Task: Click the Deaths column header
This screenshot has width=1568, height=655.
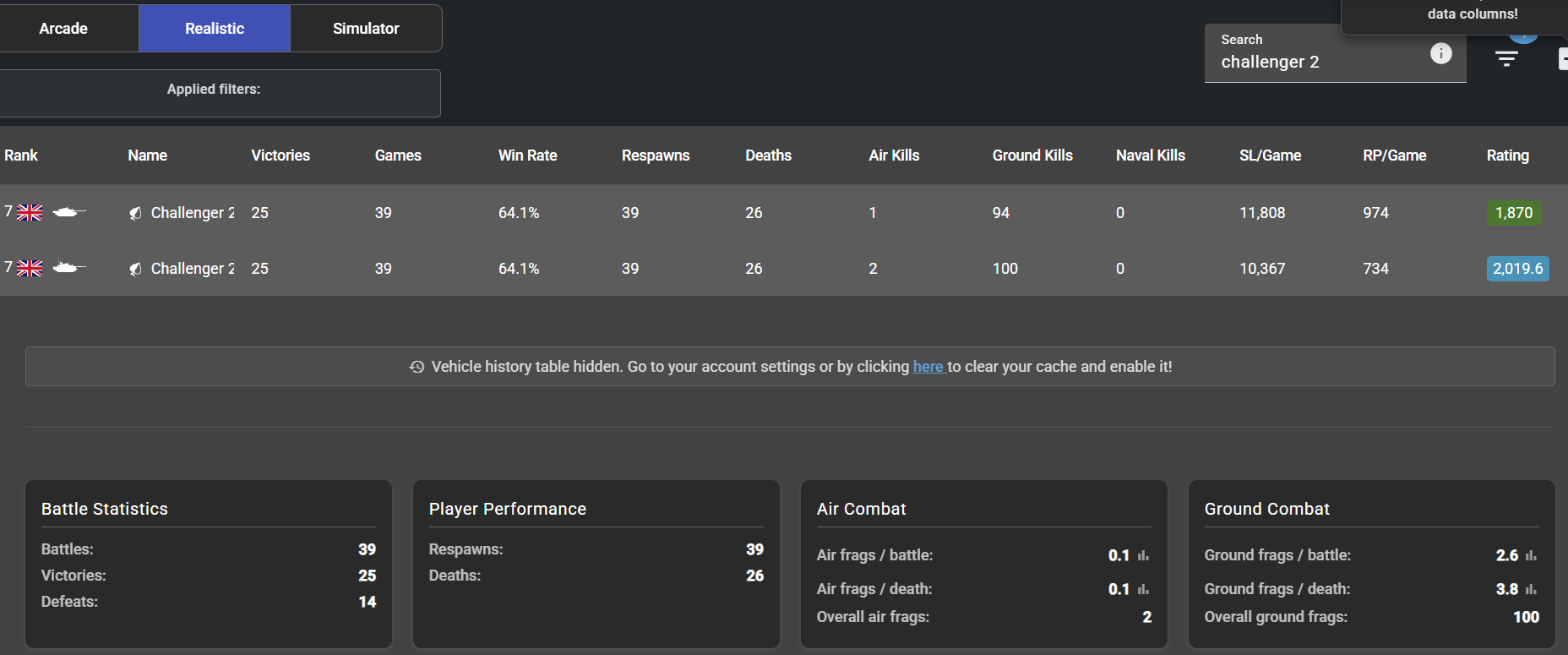Action: 769,156
